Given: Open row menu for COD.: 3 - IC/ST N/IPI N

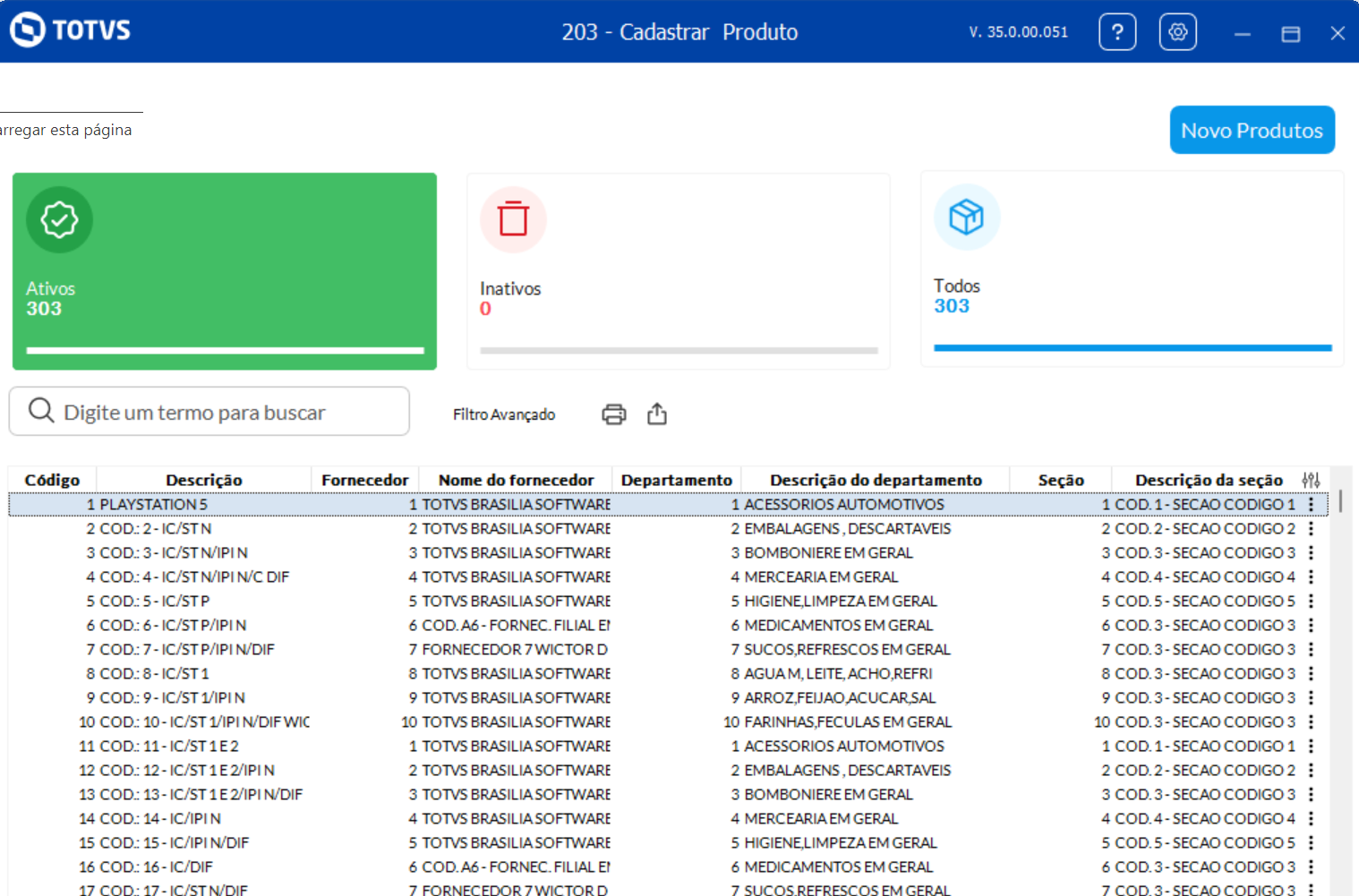Looking at the screenshot, I should point(1311,553).
